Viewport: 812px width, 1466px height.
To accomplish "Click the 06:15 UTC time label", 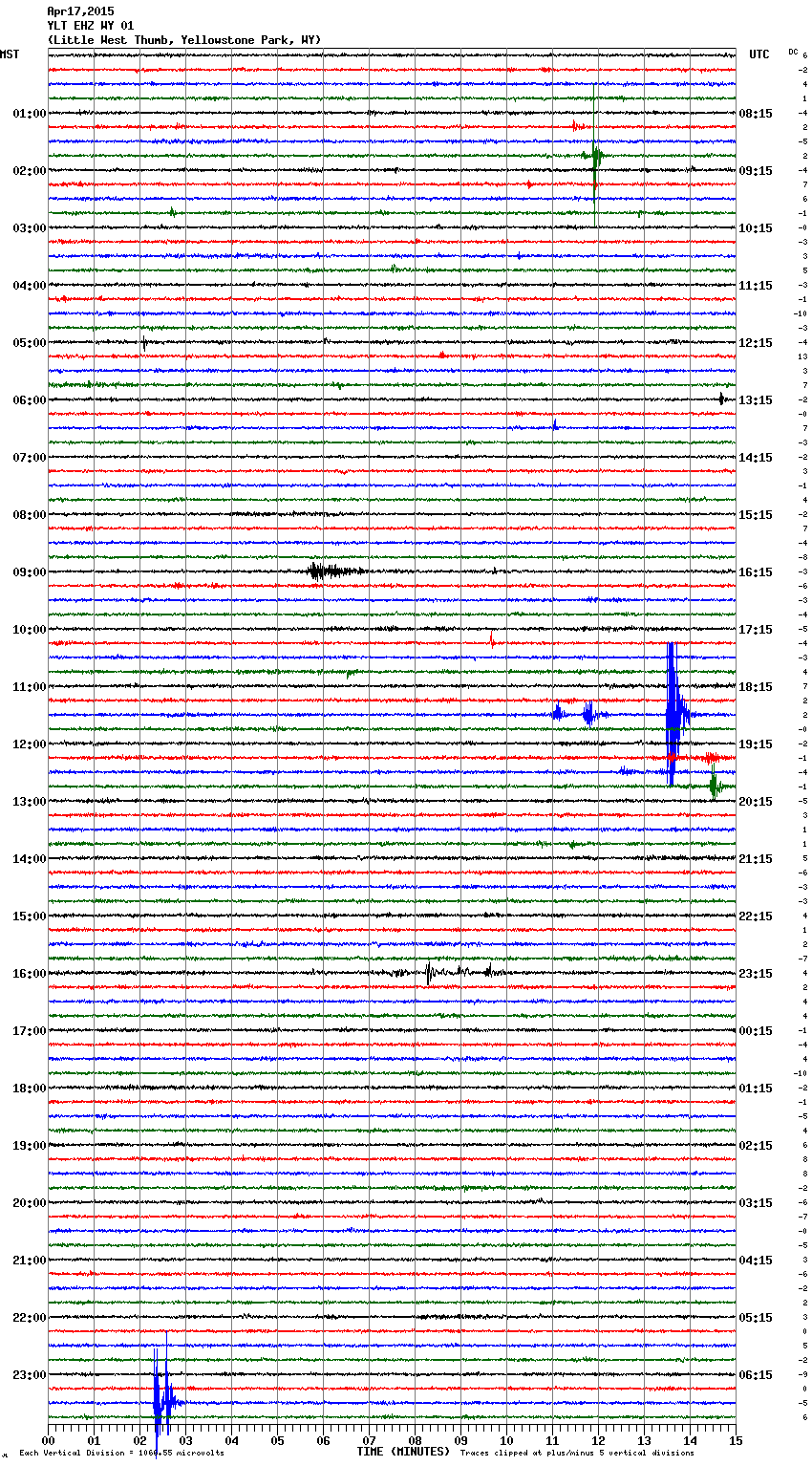I will coord(756,1375).
